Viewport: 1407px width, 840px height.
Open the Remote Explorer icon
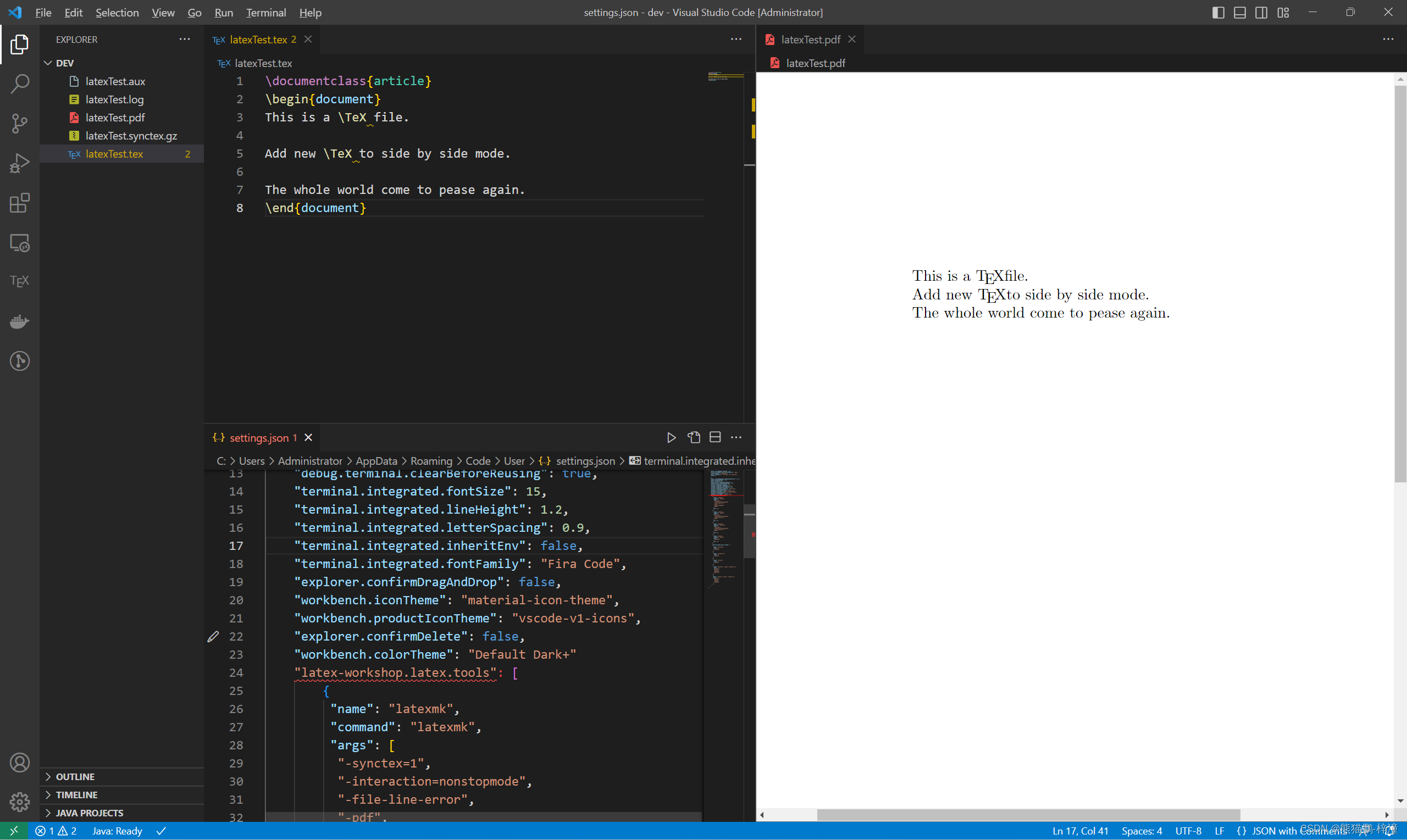coord(19,242)
